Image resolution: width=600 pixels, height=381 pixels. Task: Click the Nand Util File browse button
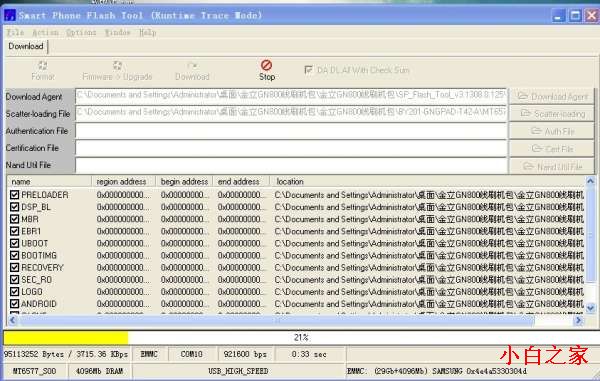click(x=552, y=166)
